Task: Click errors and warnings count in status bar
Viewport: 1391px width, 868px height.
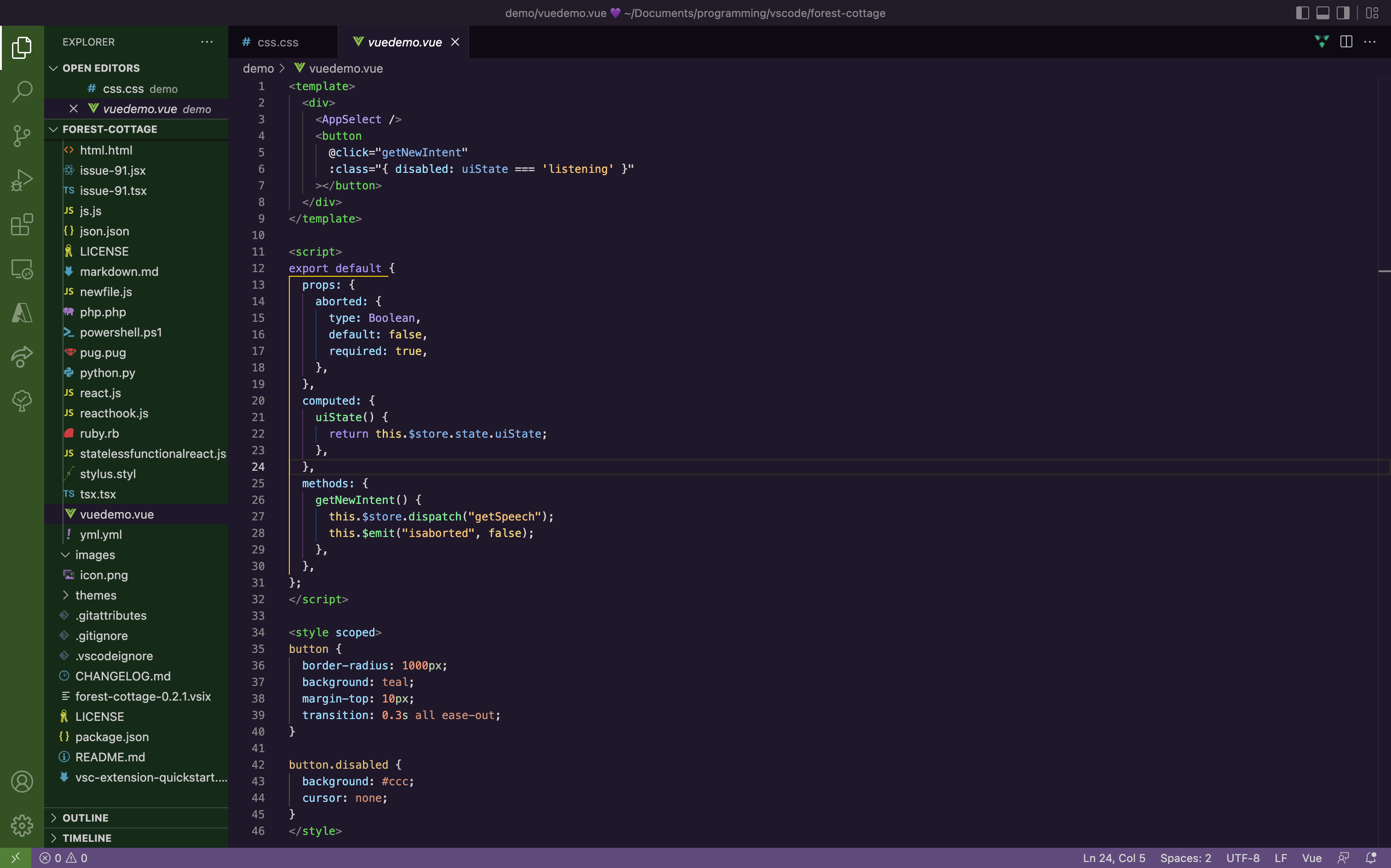Action: pos(63,858)
